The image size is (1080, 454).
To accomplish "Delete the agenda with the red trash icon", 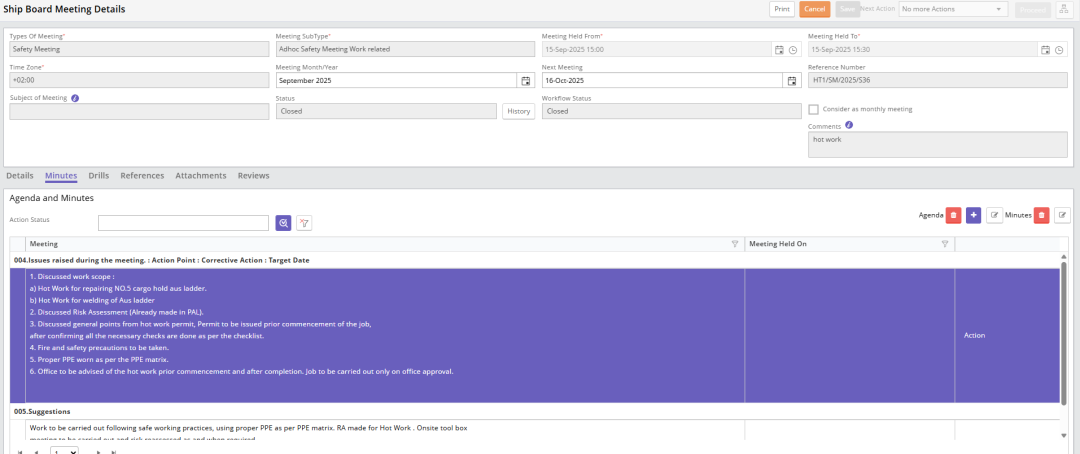I will [953, 215].
